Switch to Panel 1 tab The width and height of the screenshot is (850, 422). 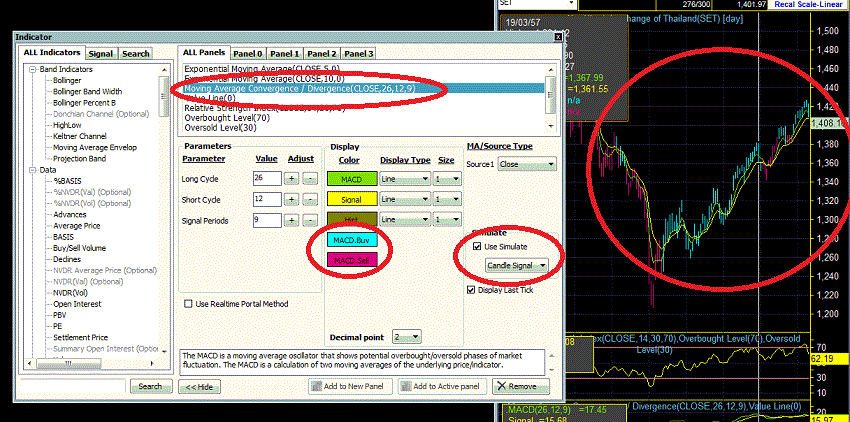click(285, 54)
